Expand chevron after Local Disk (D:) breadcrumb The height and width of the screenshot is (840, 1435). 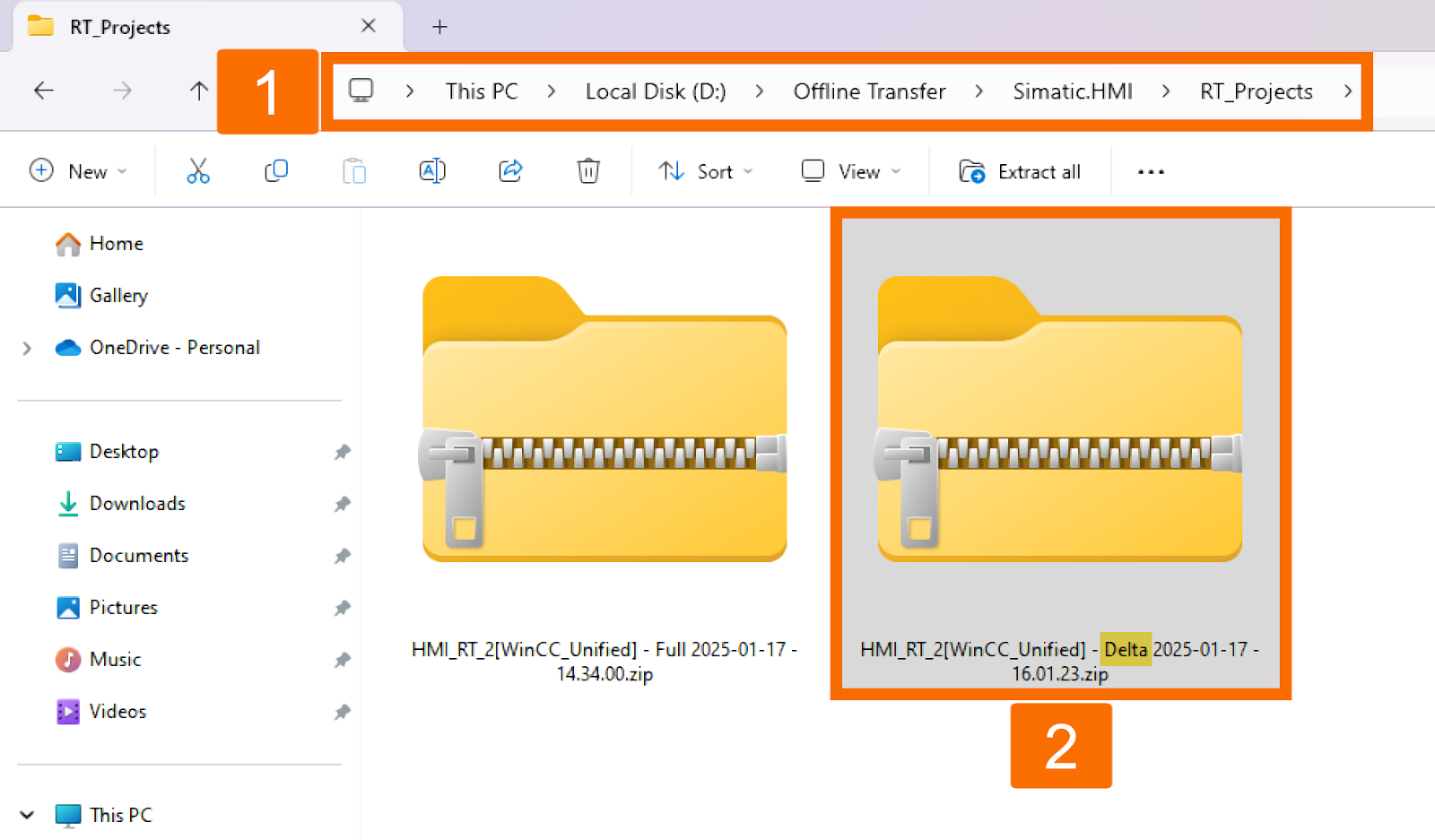coord(760,91)
